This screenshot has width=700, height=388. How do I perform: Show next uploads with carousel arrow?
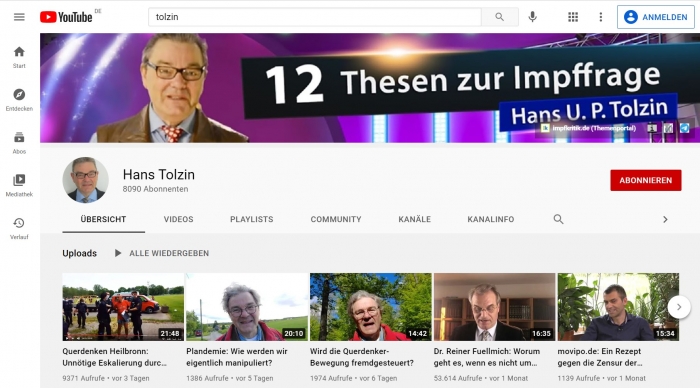[679, 307]
